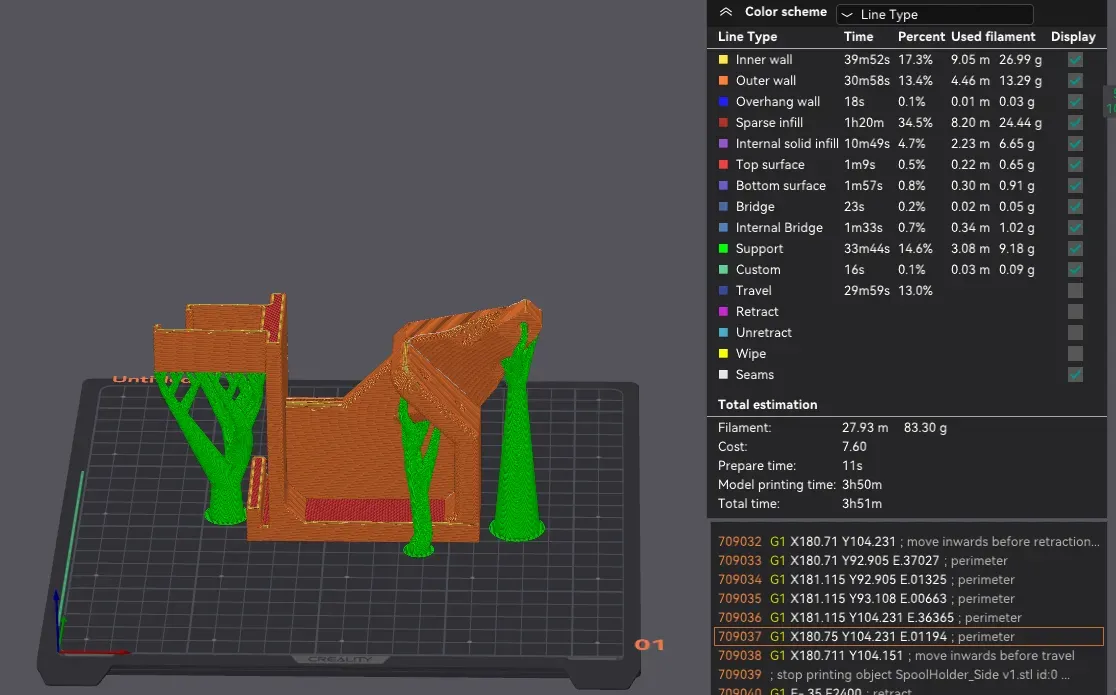1116x695 pixels.
Task: Toggle Internal solid infill display checkbox
Action: point(1075,144)
